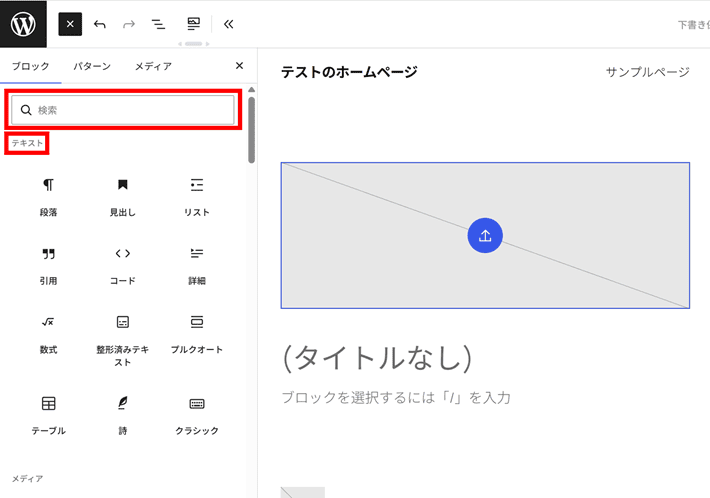The height and width of the screenshot is (498, 710).
Task: Insert the クラシック classic block
Action: [x=197, y=416]
